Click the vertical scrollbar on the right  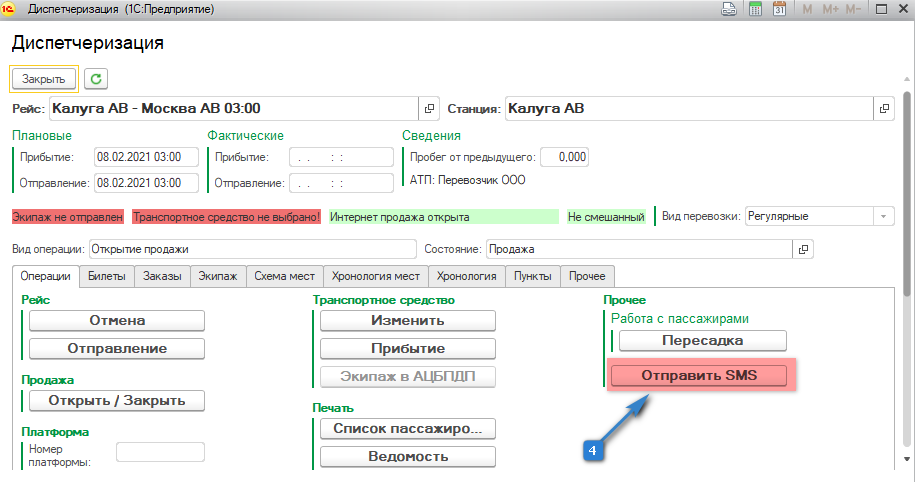[x=907, y=300]
